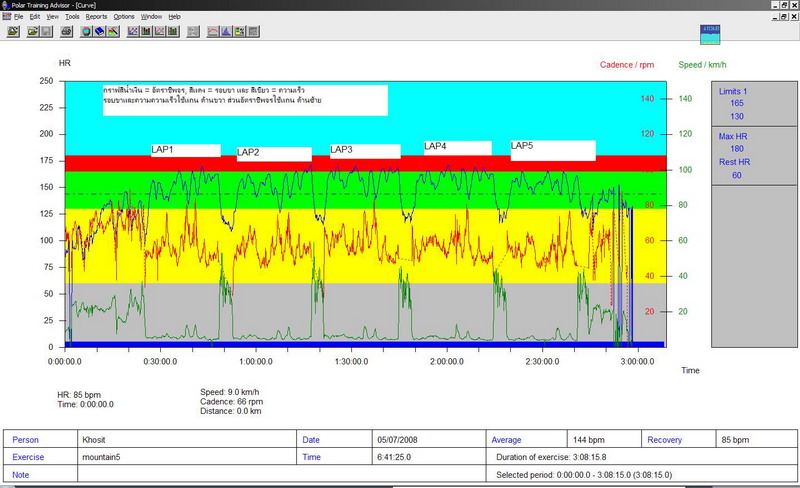
Task: Click the blue memory indicator at top right
Action: coord(710,33)
